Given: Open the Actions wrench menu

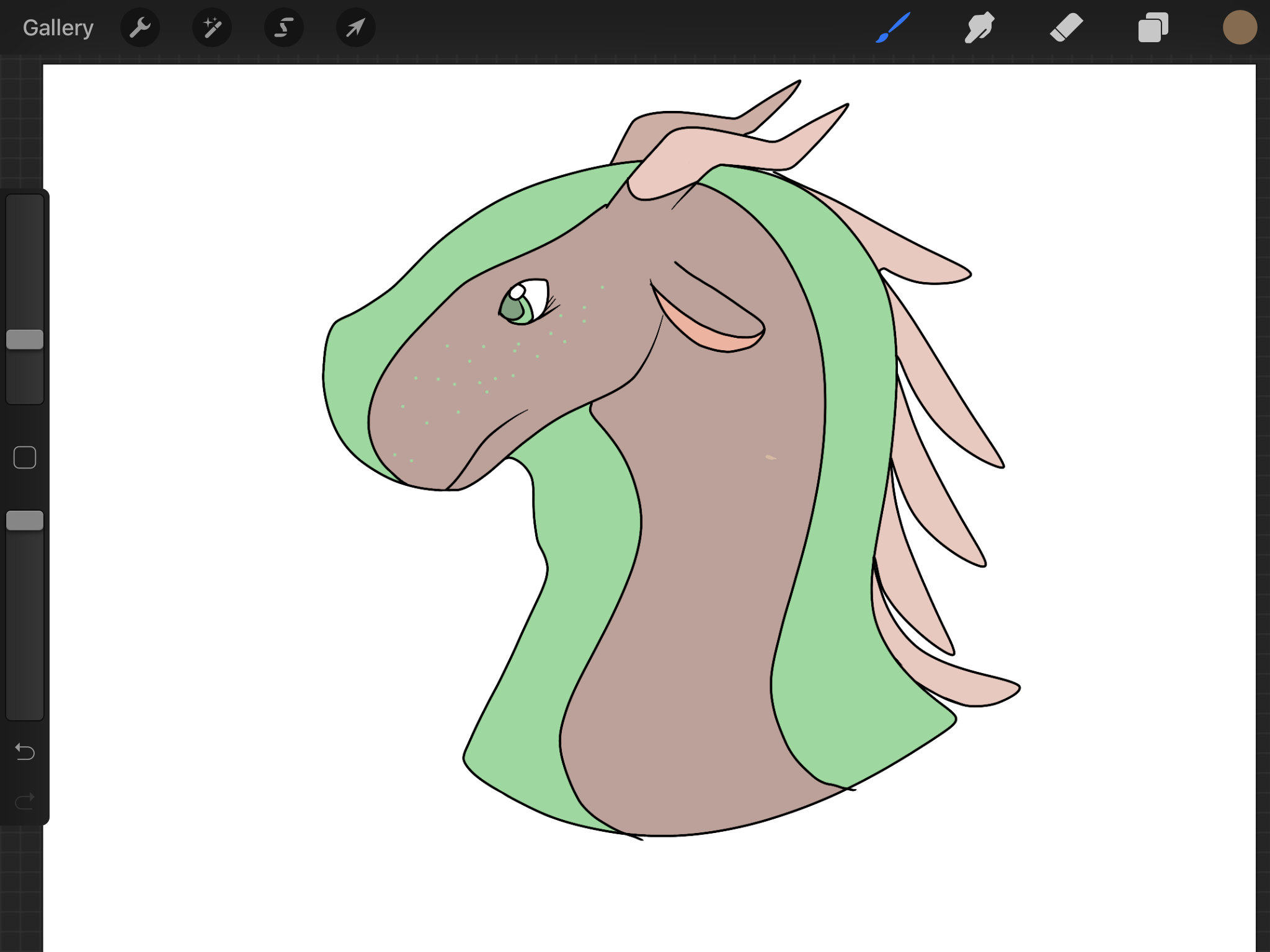Looking at the screenshot, I should point(140,28).
